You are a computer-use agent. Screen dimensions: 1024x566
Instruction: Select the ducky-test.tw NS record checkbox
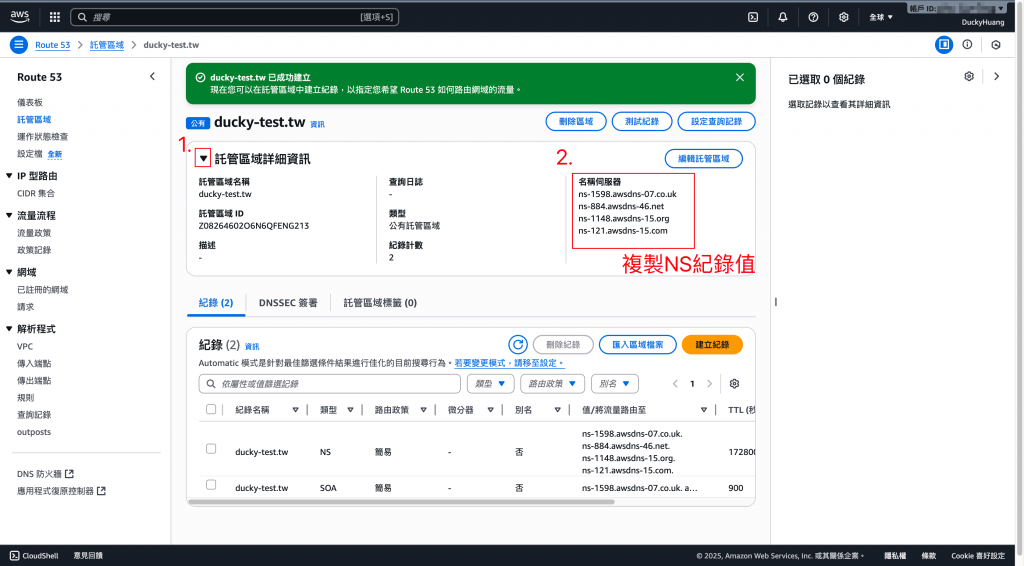211,448
